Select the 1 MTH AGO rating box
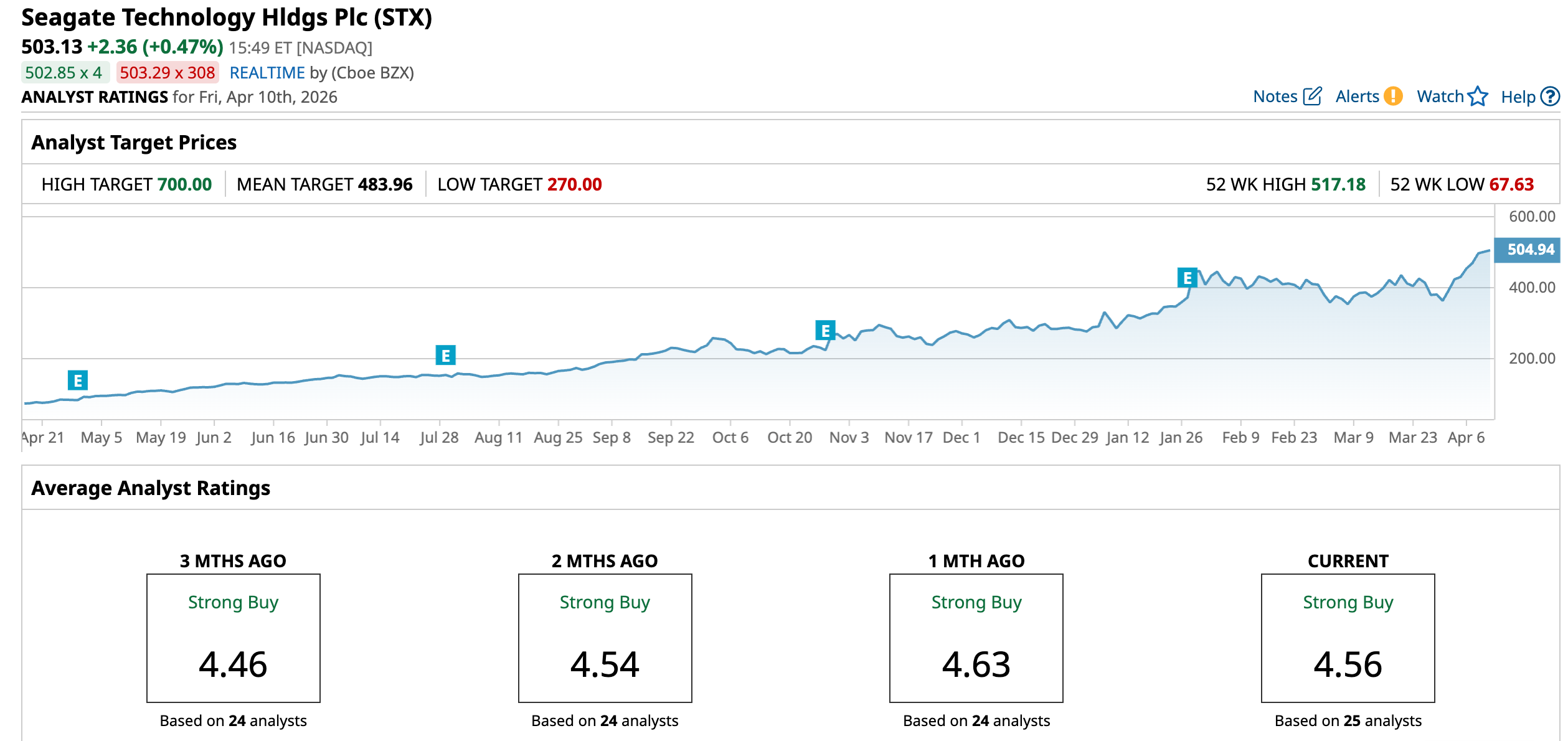 tap(976, 638)
